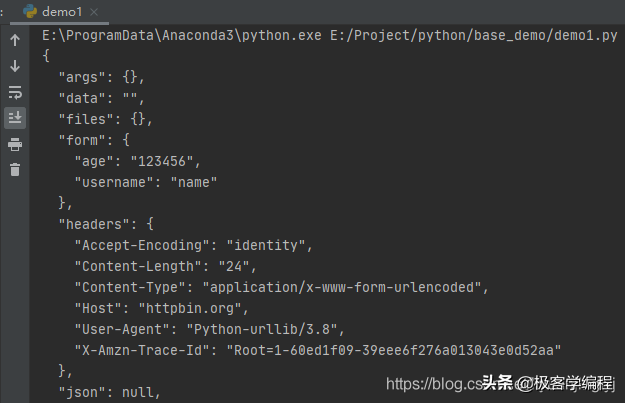The height and width of the screenshot is (403, 625).
Task: Click the python.exe path in the first line
Action: coord(182,35)
